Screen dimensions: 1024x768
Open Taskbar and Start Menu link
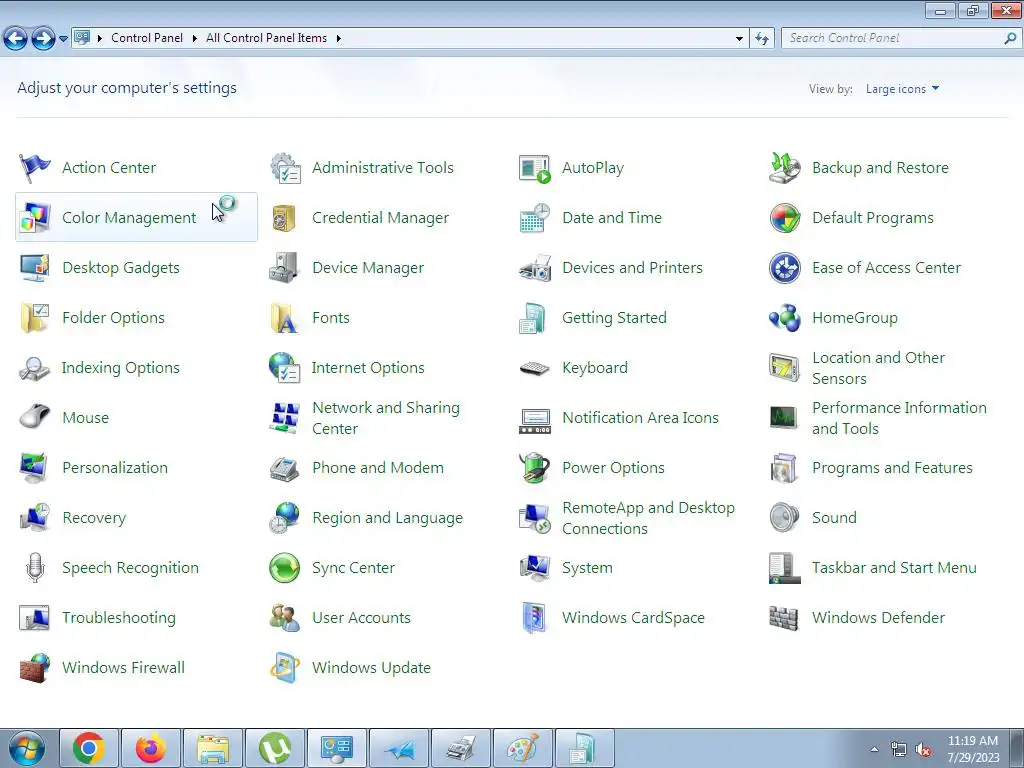pos(894,568)
